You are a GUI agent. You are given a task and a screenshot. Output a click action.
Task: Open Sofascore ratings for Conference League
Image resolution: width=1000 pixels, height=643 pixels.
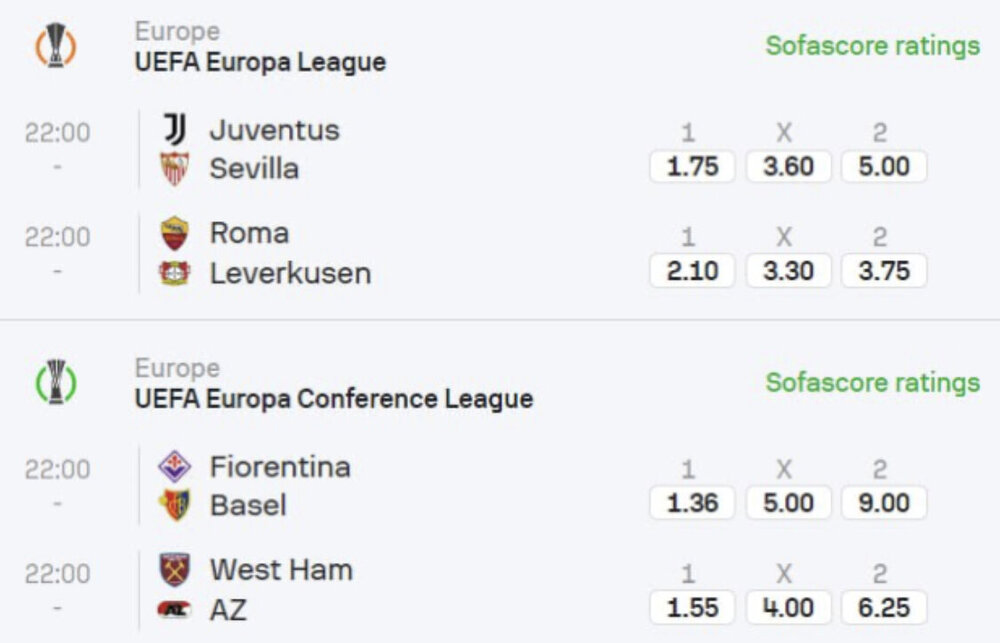872,382
